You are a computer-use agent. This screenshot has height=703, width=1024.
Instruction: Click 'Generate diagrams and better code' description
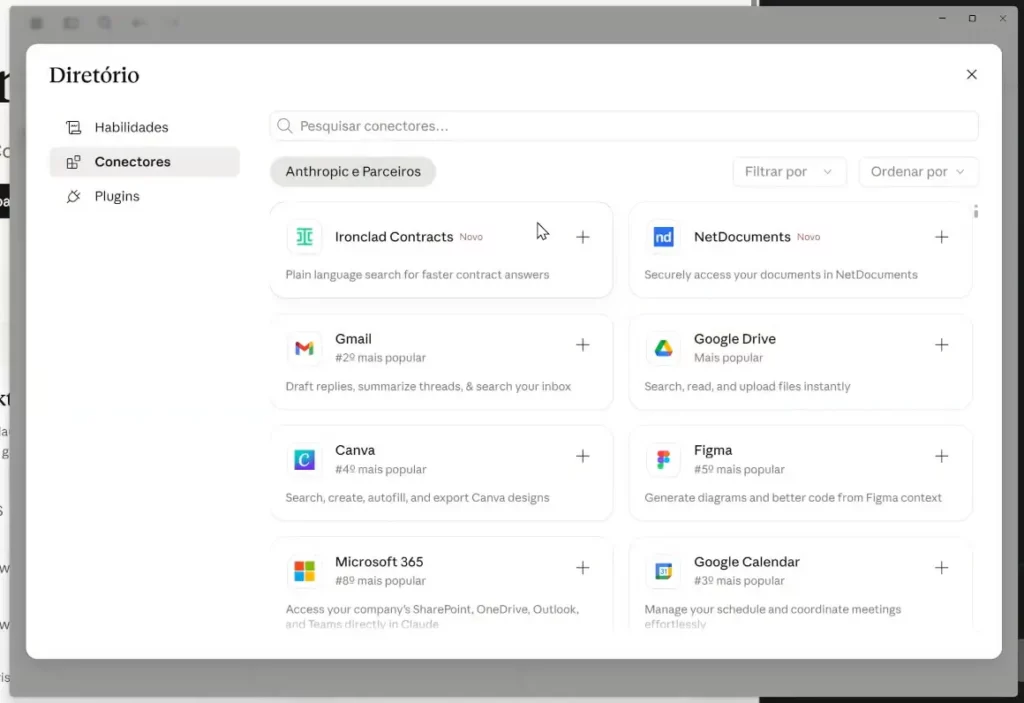click(793, 497)
